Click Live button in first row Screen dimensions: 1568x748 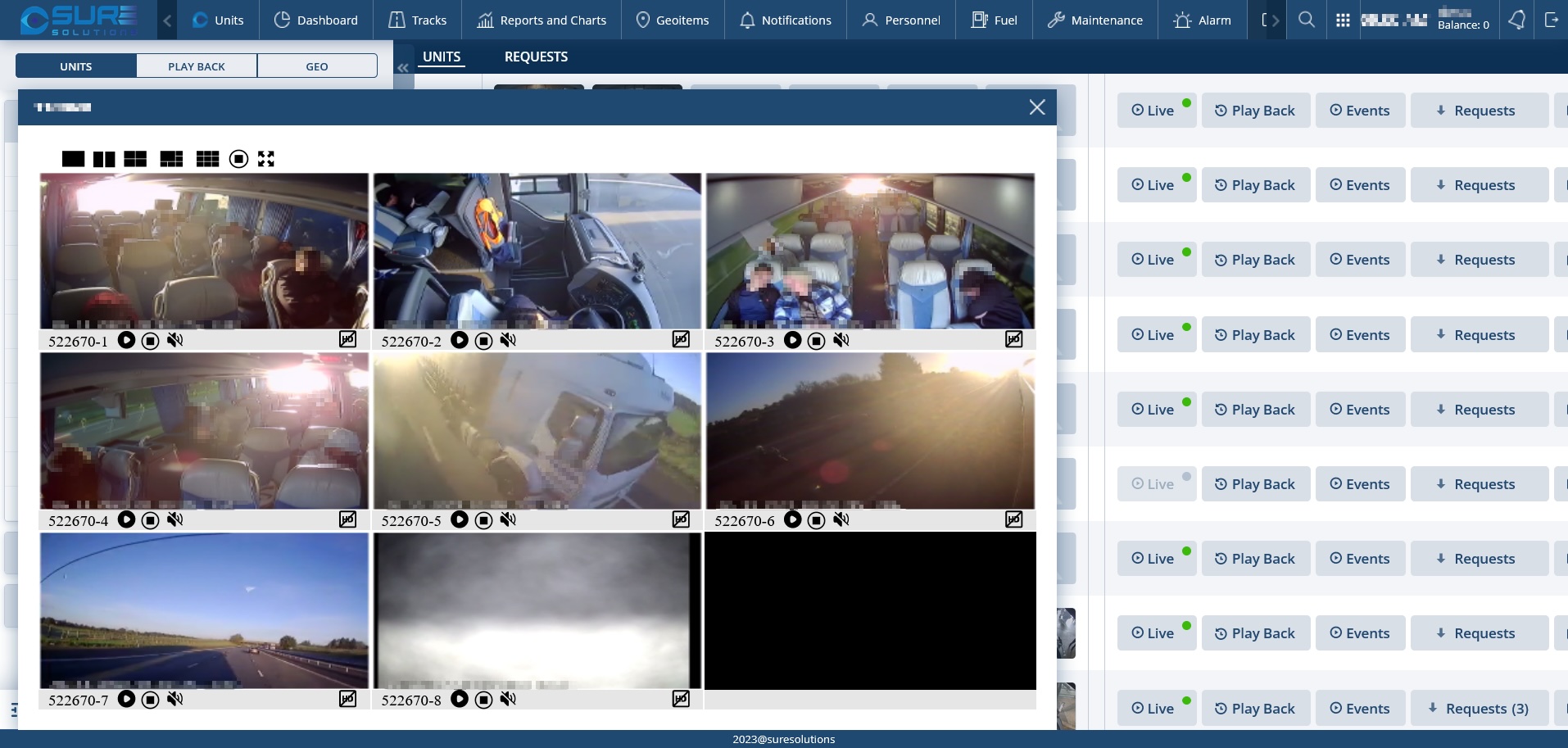(1157, 111)
